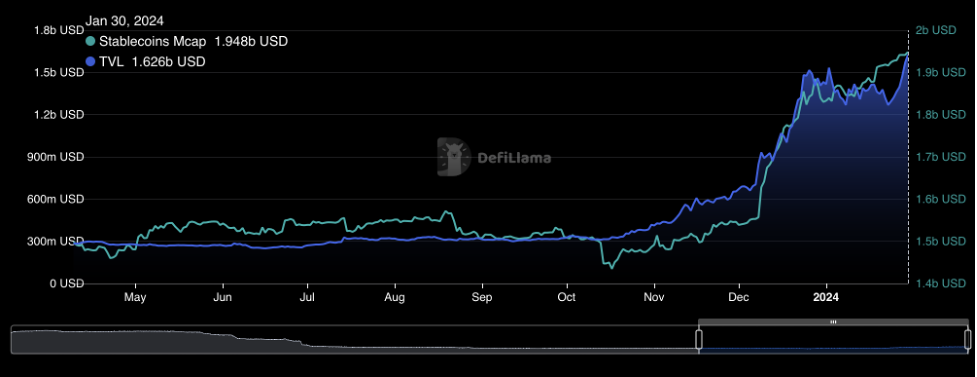Click the Stablecoins Mcap 1.948b USD legend text
The height and width of the screenshot is (377, 977).
click(x=193, y=42)
